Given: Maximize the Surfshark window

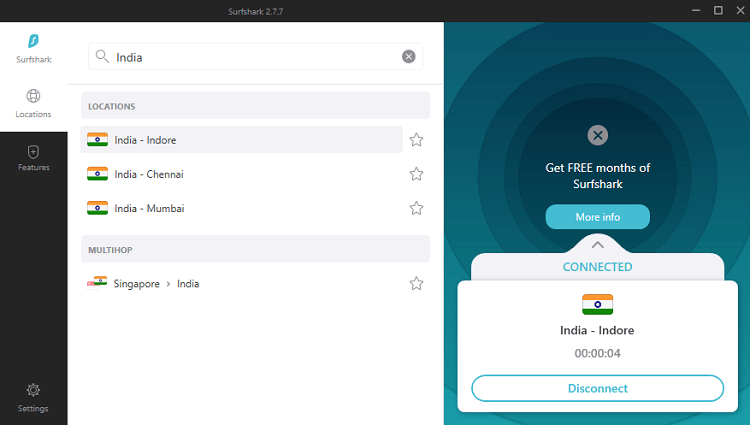Looking at the screenshot, I should (718, 11).
